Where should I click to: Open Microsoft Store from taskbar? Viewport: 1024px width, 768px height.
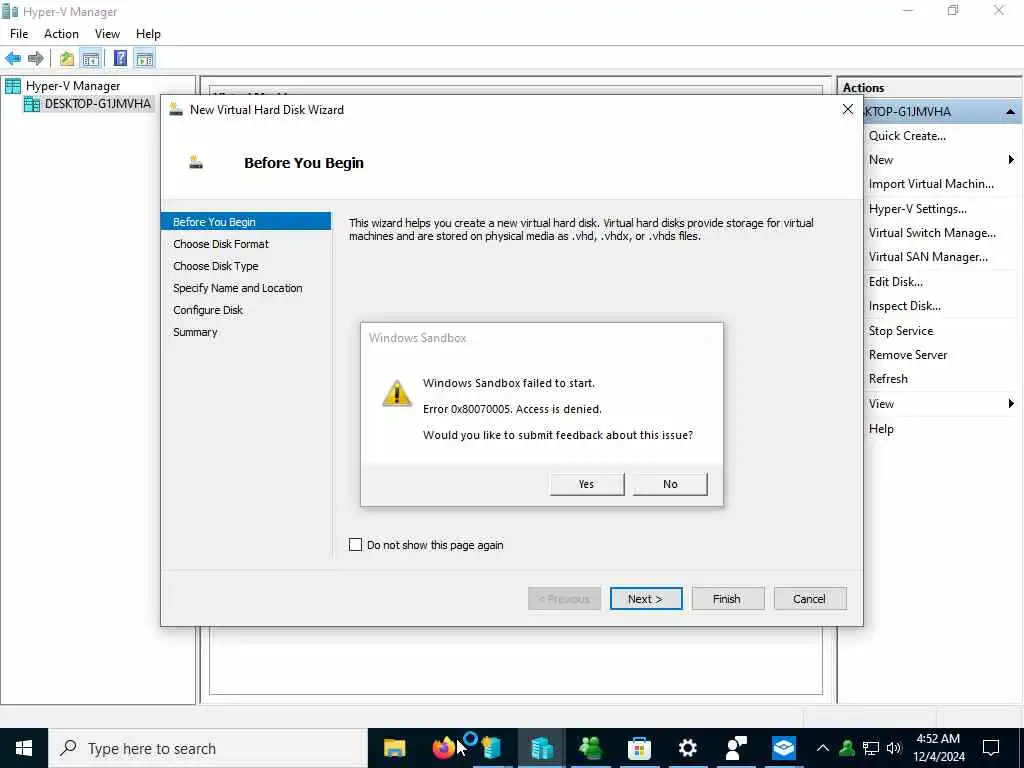point(639,748)
